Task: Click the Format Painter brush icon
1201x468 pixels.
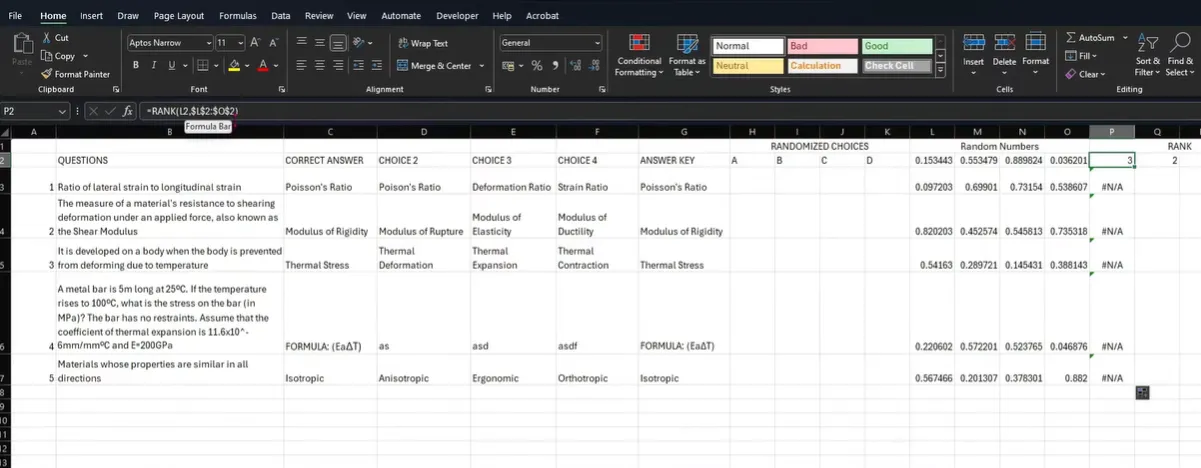Action: tap(47, 74)
